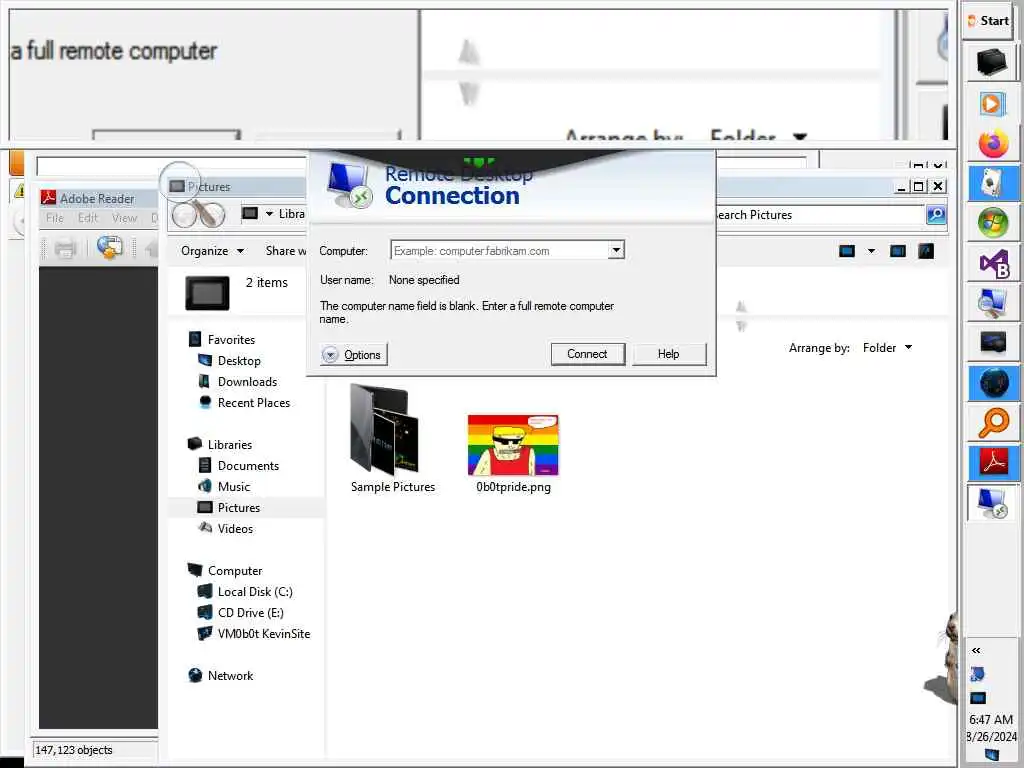1024x768 pixels.
Task: Show hidden tray icons chevron
Action: (x=976, y=650)
